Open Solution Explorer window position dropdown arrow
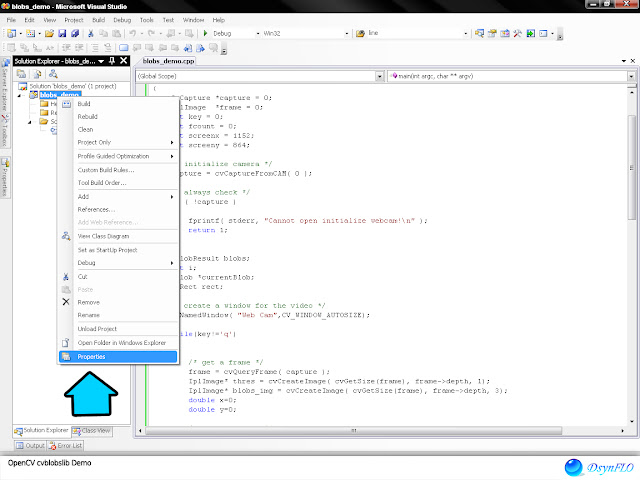This screenshot has height=480, width=640. [101, 61]
